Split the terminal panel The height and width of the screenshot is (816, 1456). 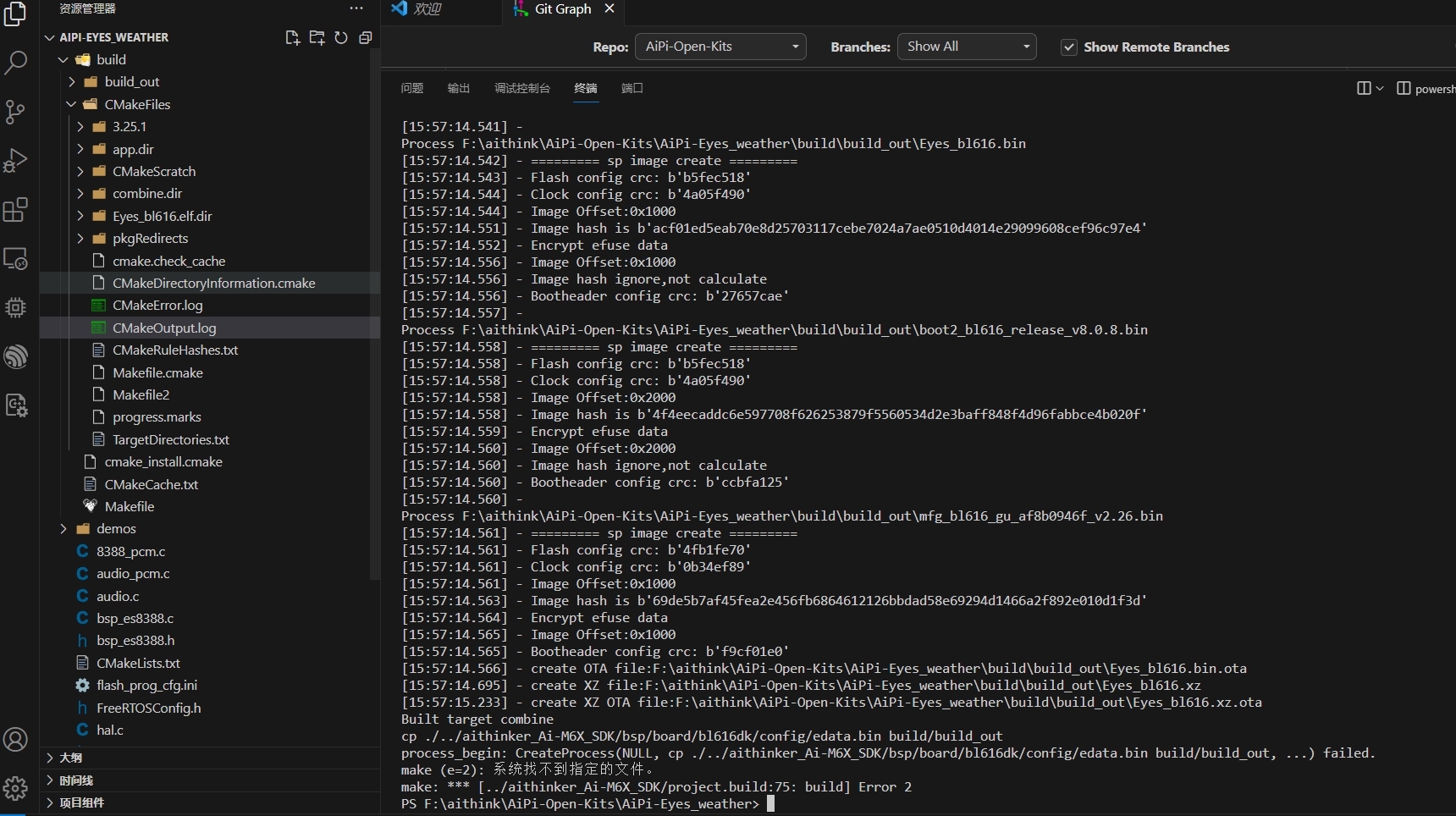coord(1364,88)
